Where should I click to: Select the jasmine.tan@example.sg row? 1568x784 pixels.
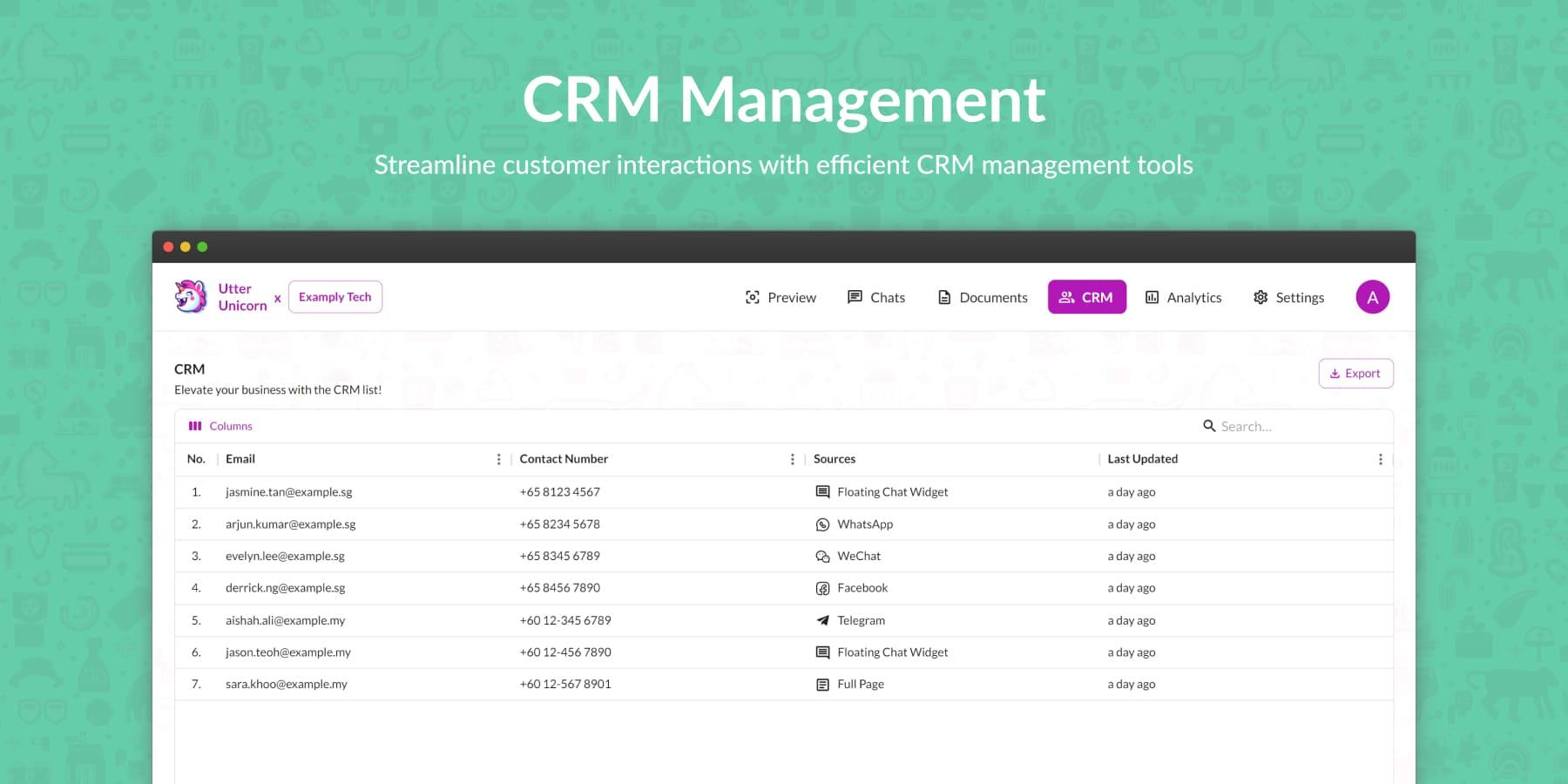point(289,492)
